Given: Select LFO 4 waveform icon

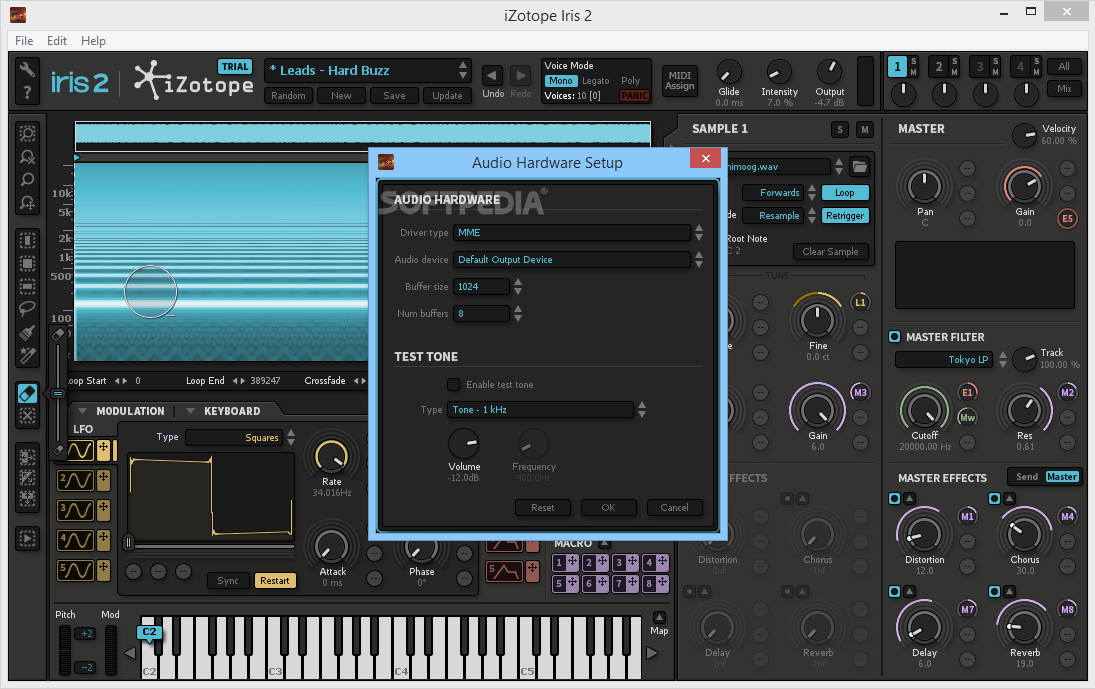Looking at the screenshot, I should (x=75, y=540).
